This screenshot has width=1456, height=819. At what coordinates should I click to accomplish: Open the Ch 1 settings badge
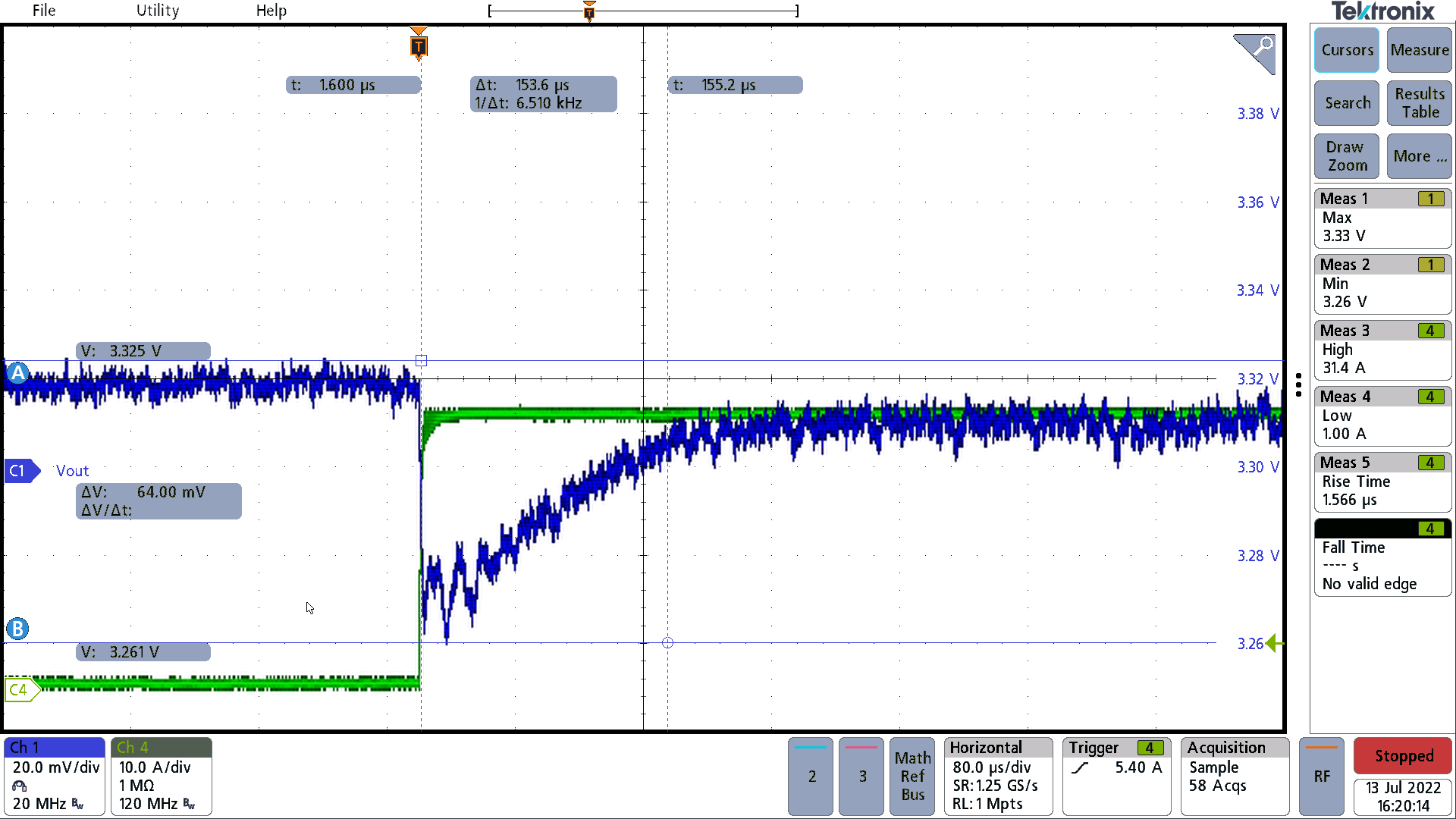[x=55, y=777]
